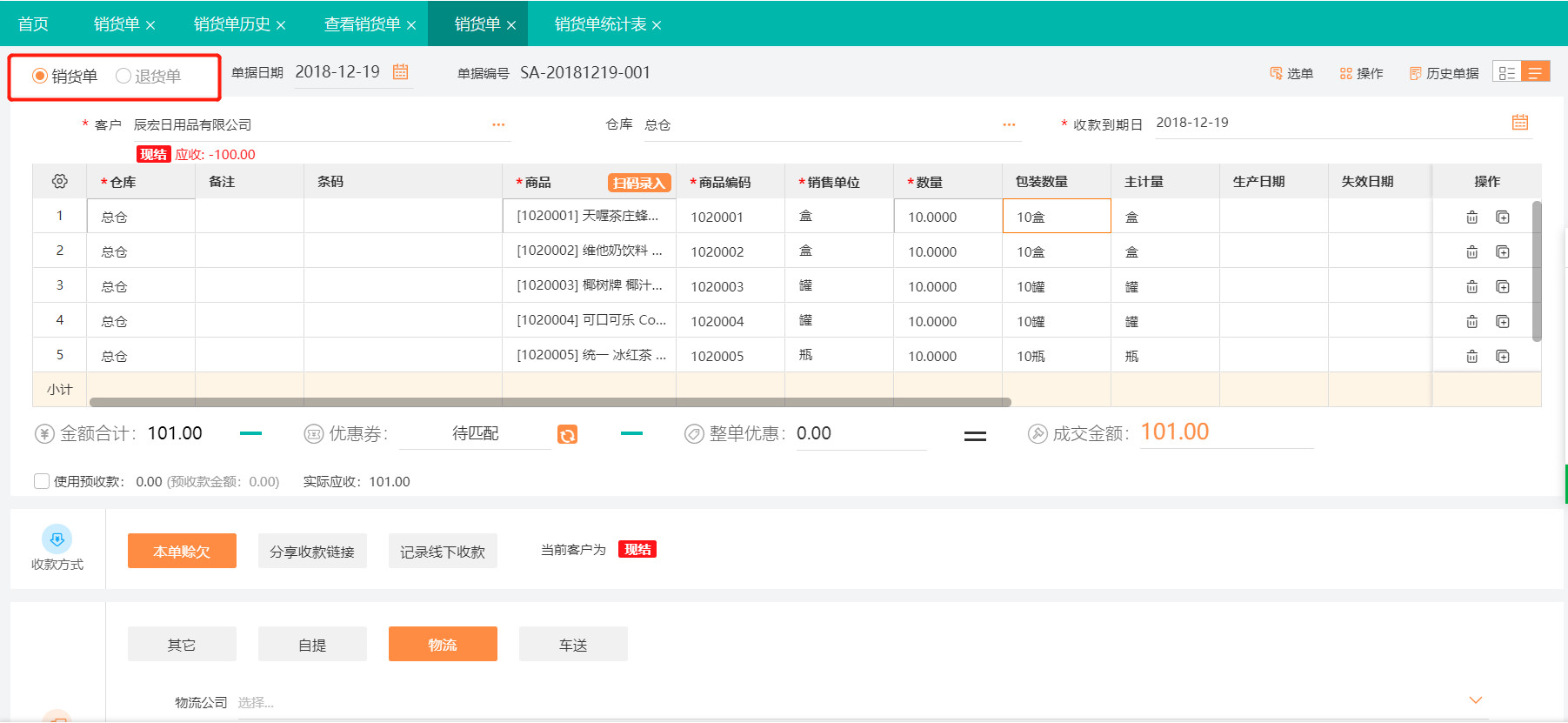
Task: Copy row 5 using duplicate icon
Action: [1502, 356]
